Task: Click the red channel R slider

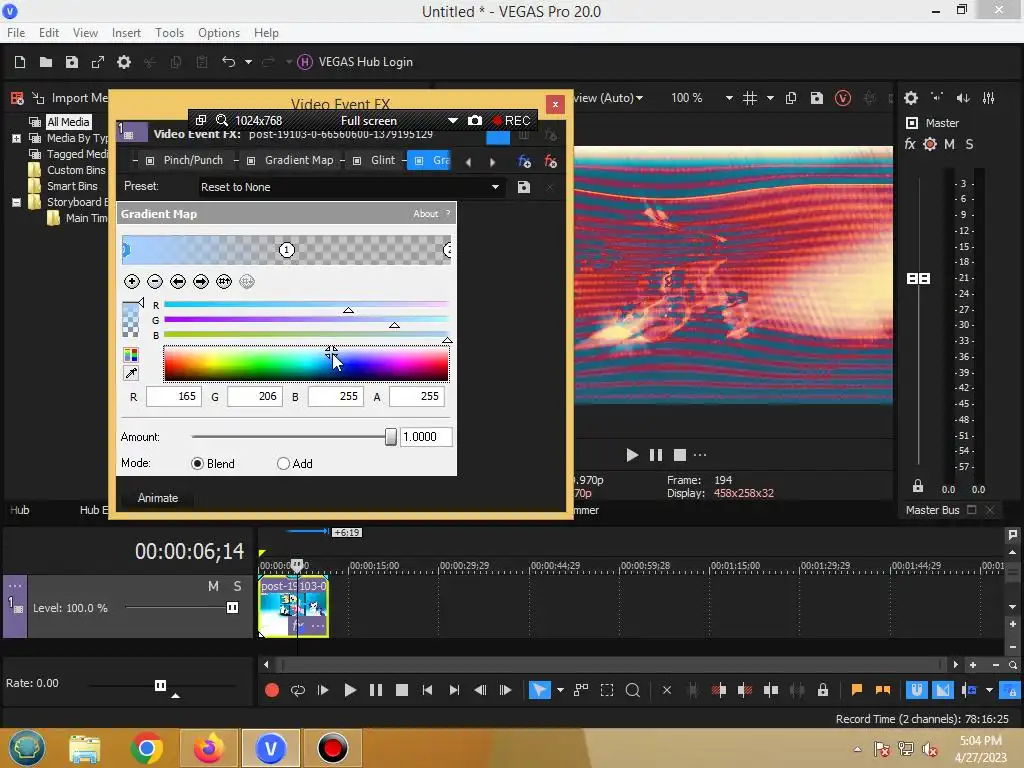Action: point(306,305)
